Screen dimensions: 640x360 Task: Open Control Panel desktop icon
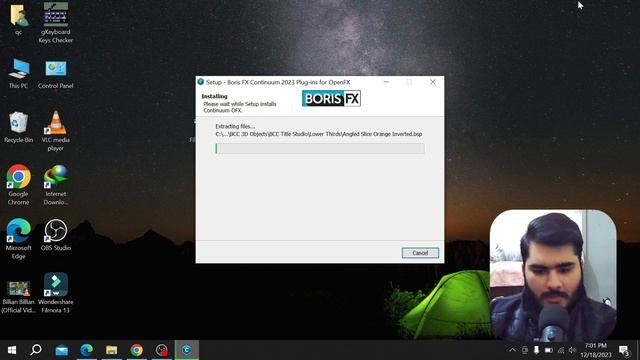pyautogui.click(x=56, y=74)
